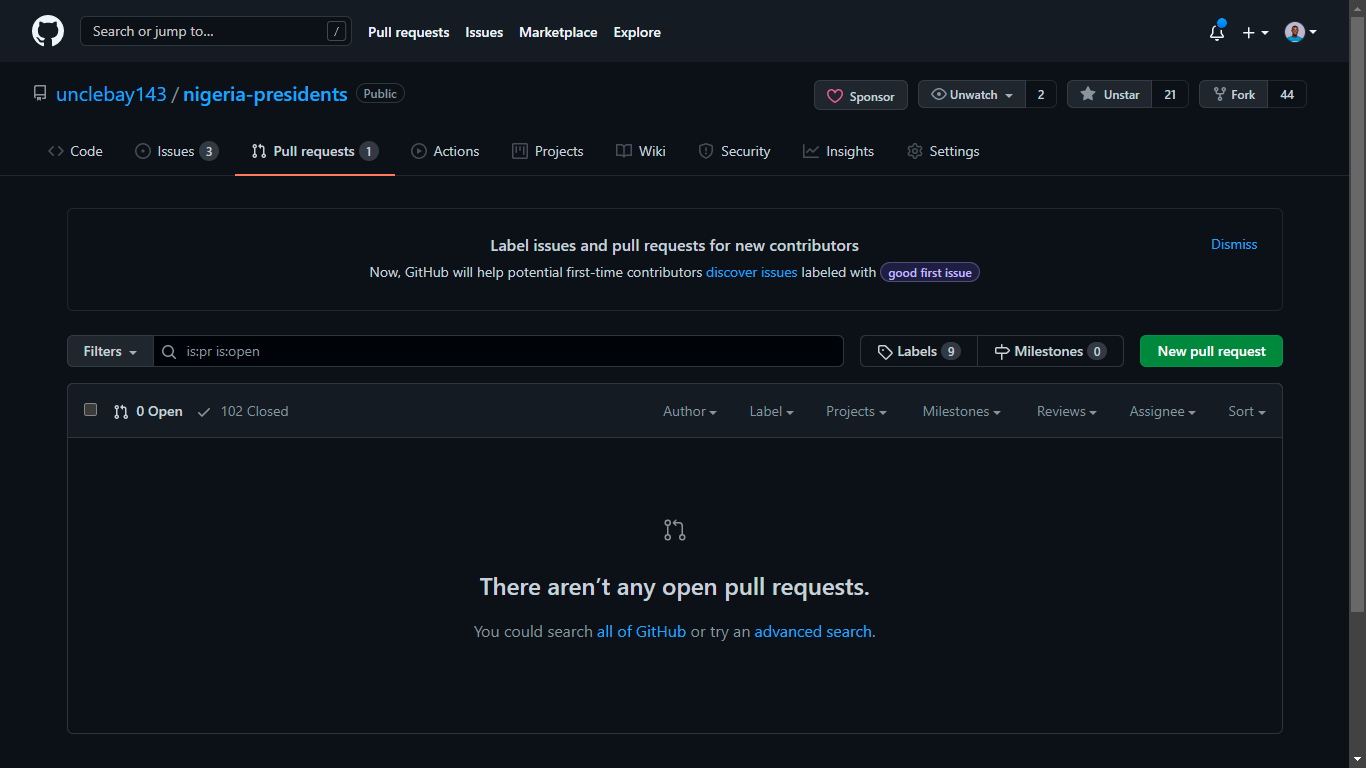Go to GitHub home via Octocat logo
Viewport: 1366px width, 768px height.
(48, 31)
